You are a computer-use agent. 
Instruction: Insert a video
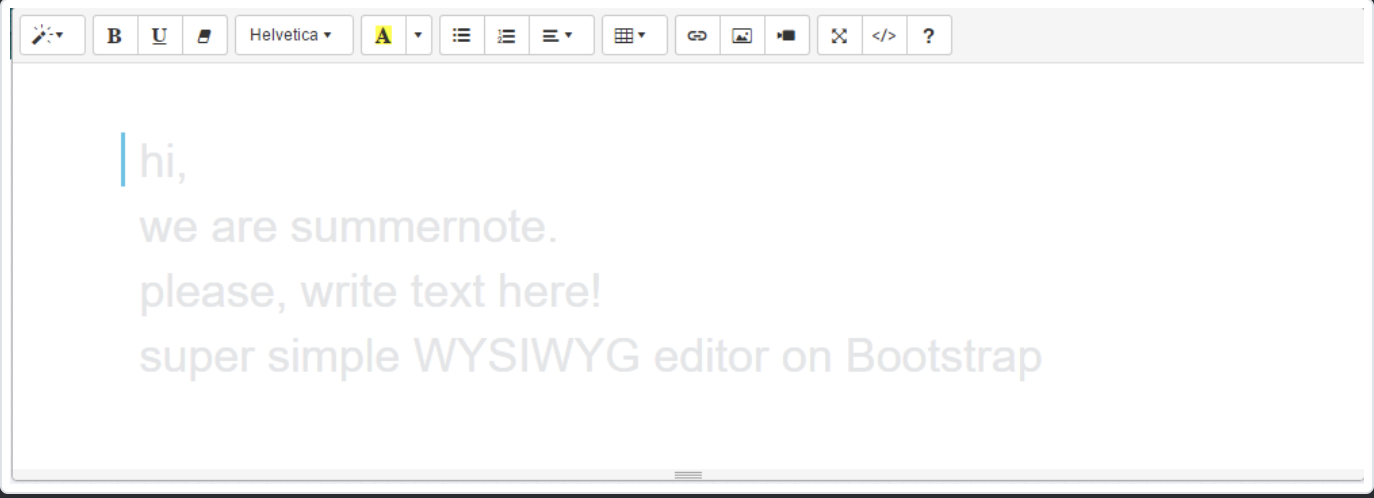pos(787,35)
